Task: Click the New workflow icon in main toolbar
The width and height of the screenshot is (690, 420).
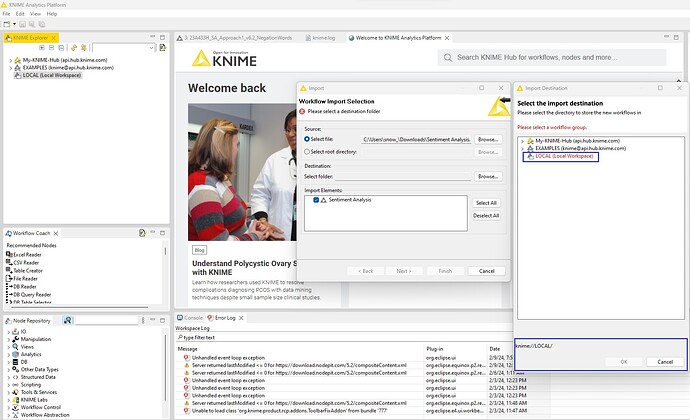Action: tap(7, 24)
